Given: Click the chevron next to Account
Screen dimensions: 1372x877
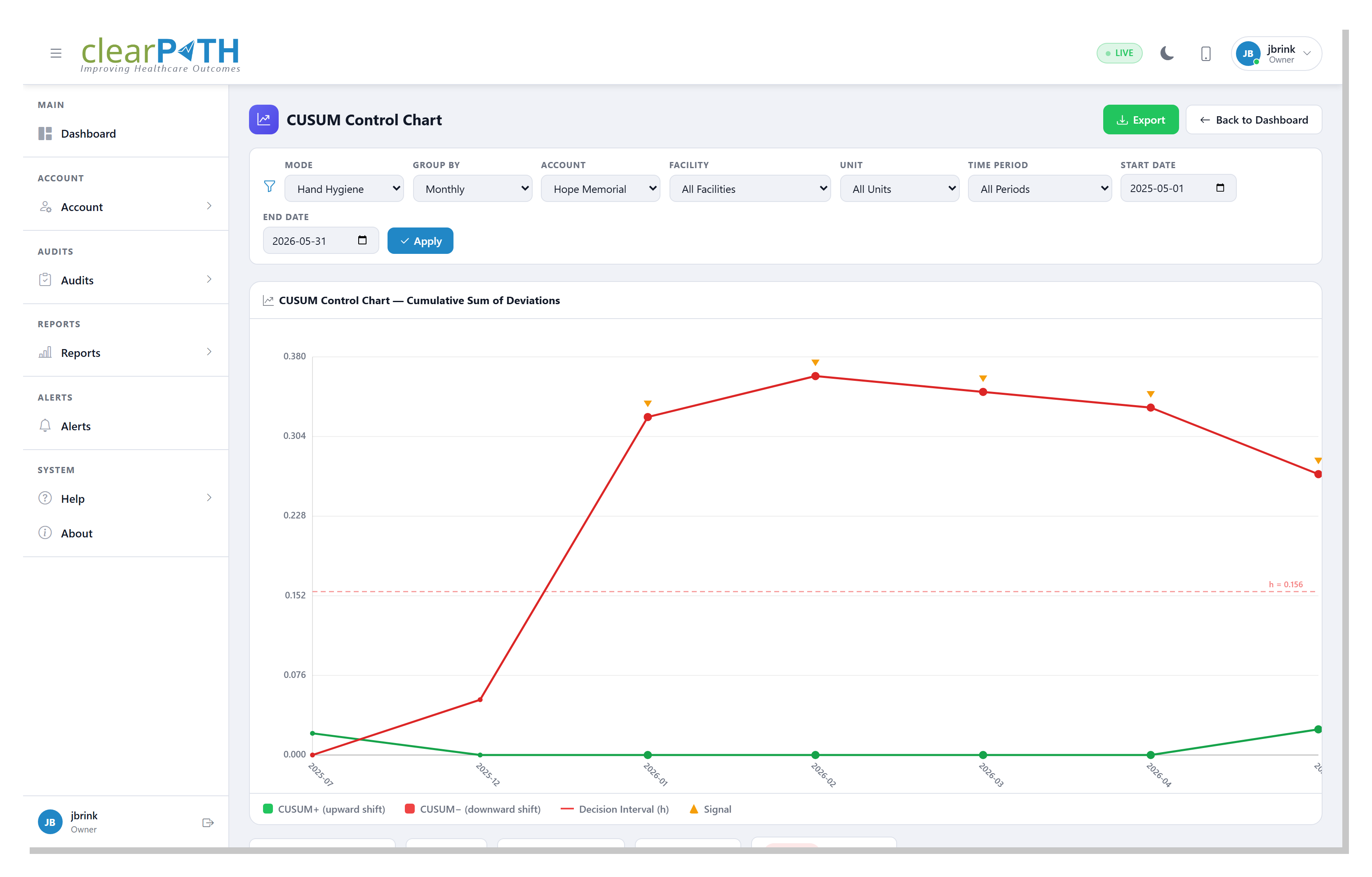Looking at the screenshot, I should coord(209,206).
